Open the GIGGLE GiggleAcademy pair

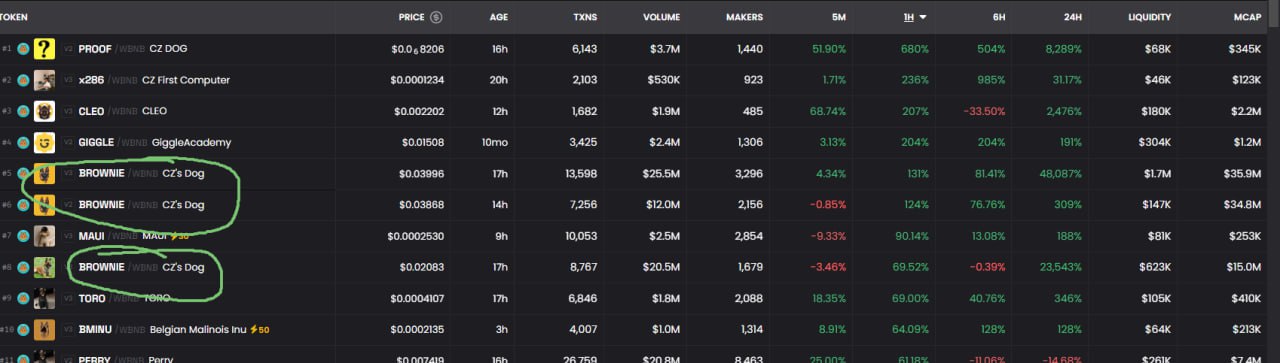[x=154, y=143]
